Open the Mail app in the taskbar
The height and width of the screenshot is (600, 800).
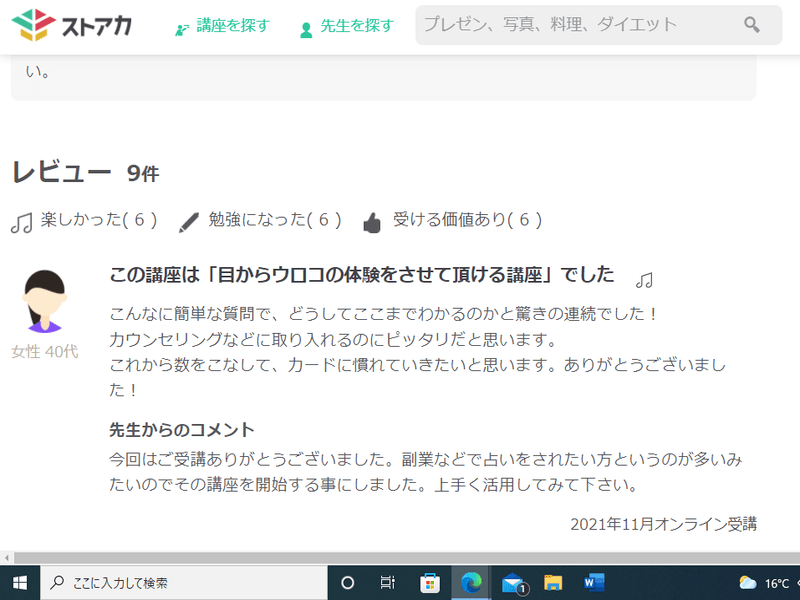[513, 582]
